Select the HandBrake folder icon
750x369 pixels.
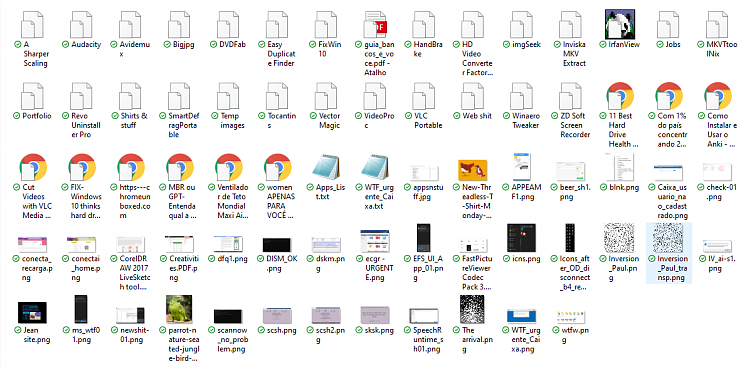pyautogui.click(x=424, y=24)
